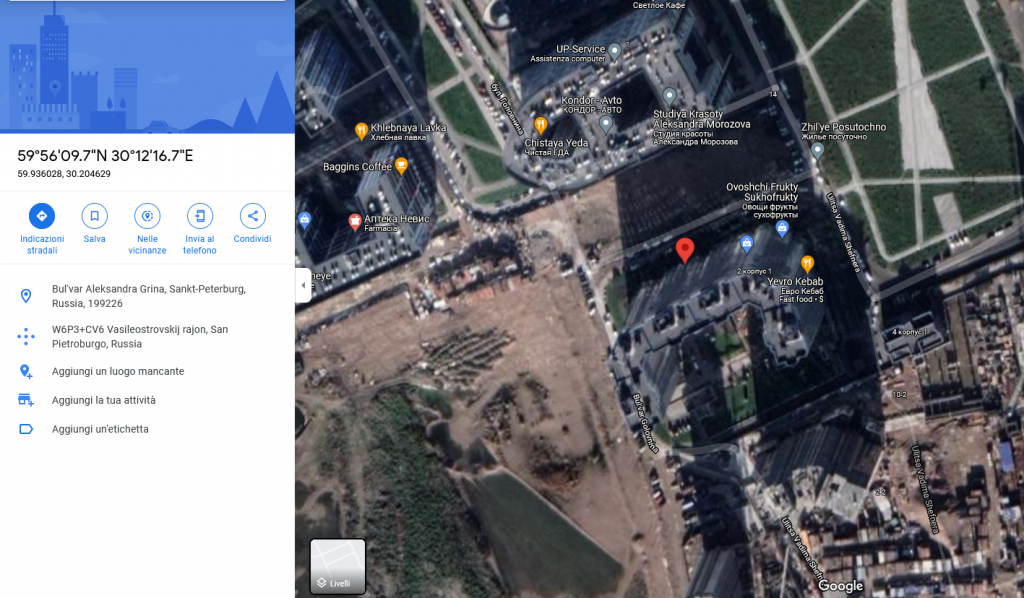
Task: Share the place using Condividi
Action: pyautogui.click(x=252, y=216)
